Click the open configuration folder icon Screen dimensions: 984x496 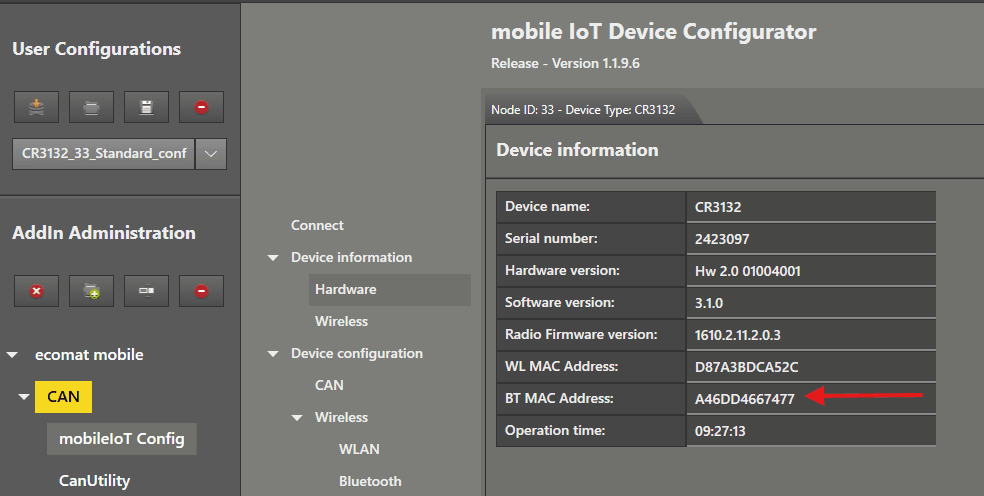(x=92, y=107)
